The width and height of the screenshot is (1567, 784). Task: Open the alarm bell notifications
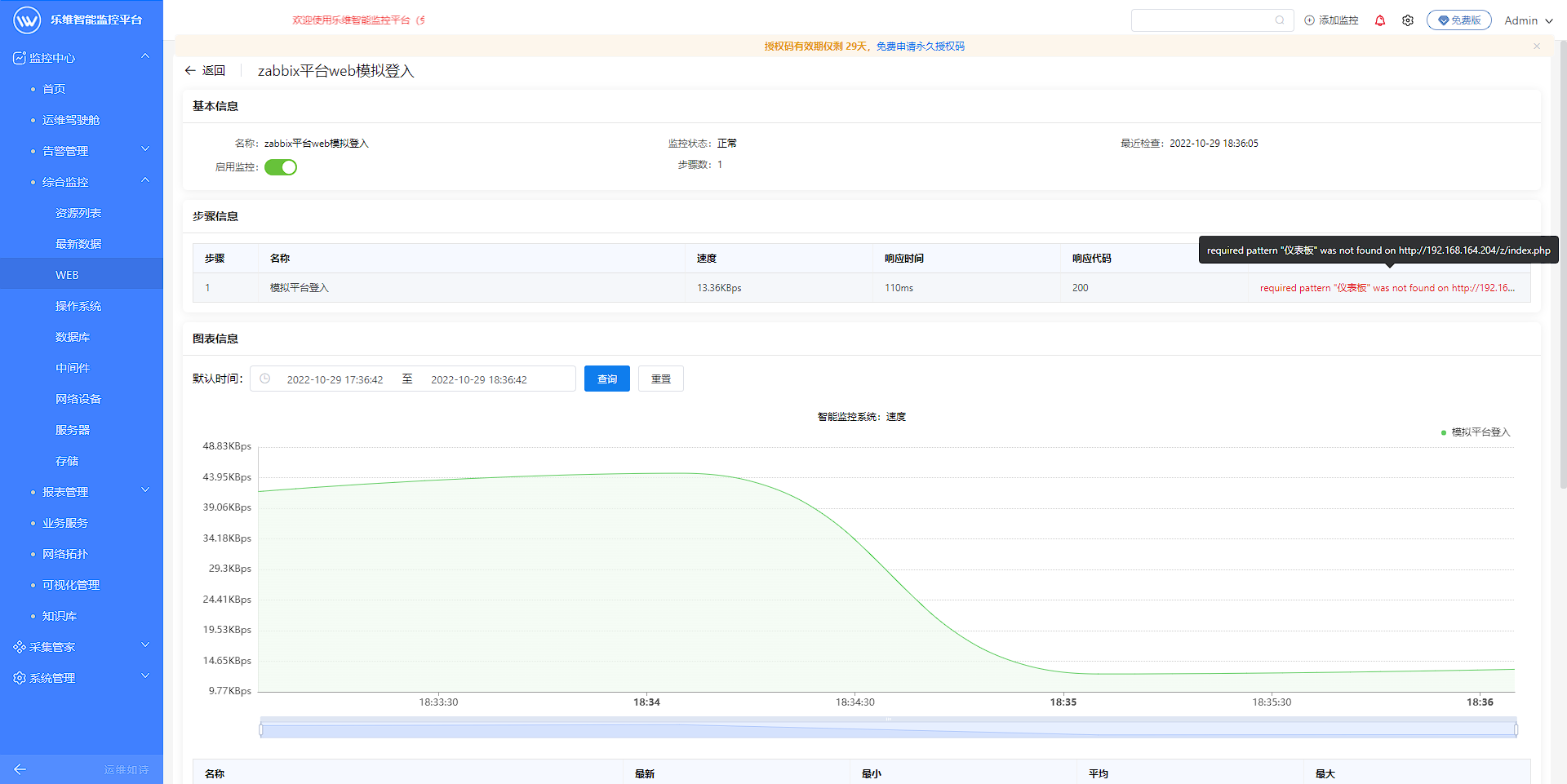(x=1380, y=20)
